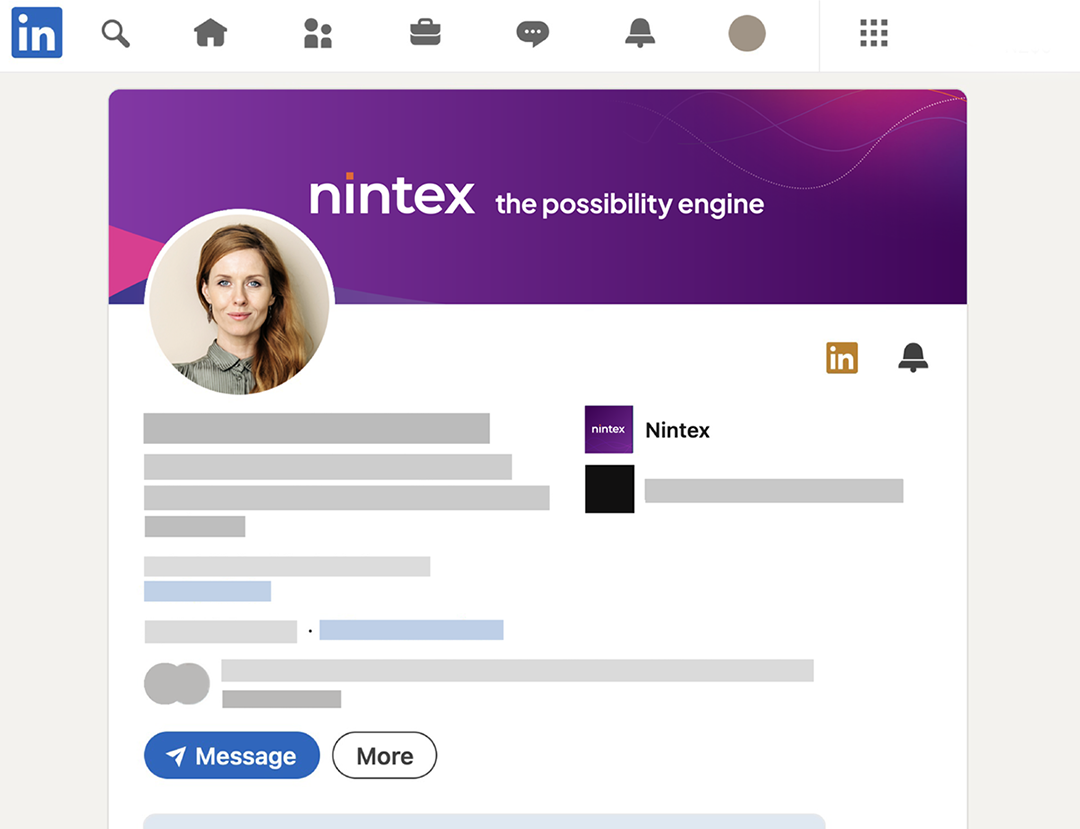Image resolution: width=1080 pixels, height=829 pixels.
Task: Open the purple Nintex company logo thumbnail
Action: coord(609,430)
